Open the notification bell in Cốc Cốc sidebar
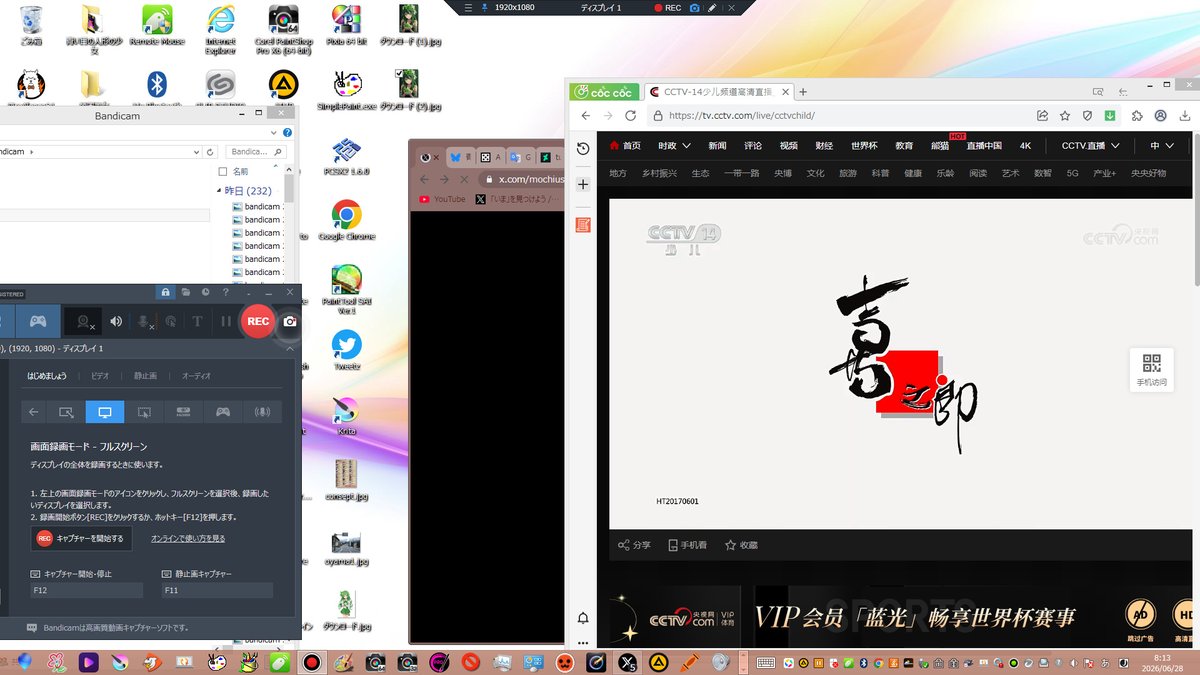Viewport: 1200px width, 675px height. (583, 619)
